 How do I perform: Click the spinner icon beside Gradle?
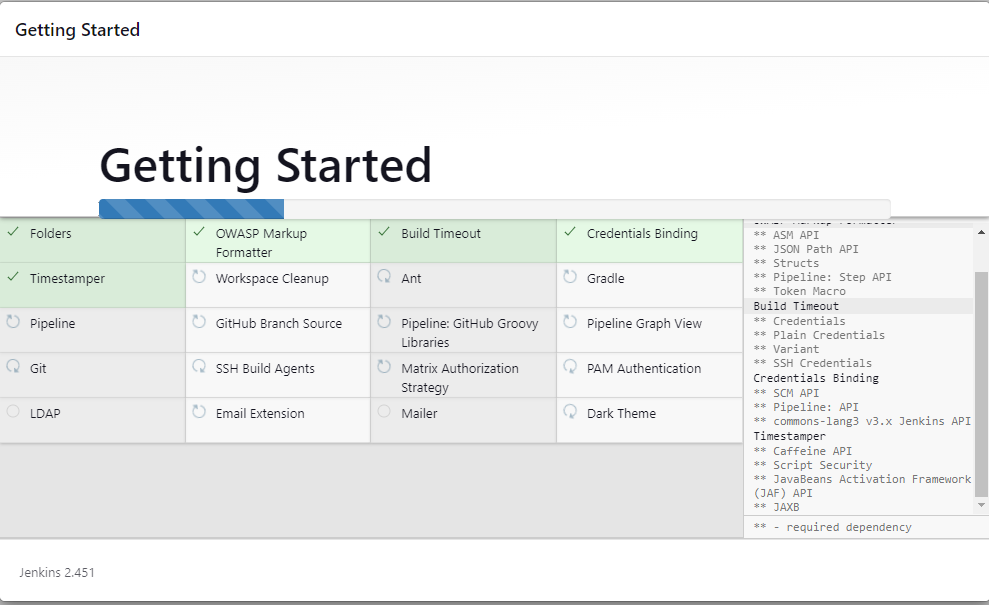570,277
